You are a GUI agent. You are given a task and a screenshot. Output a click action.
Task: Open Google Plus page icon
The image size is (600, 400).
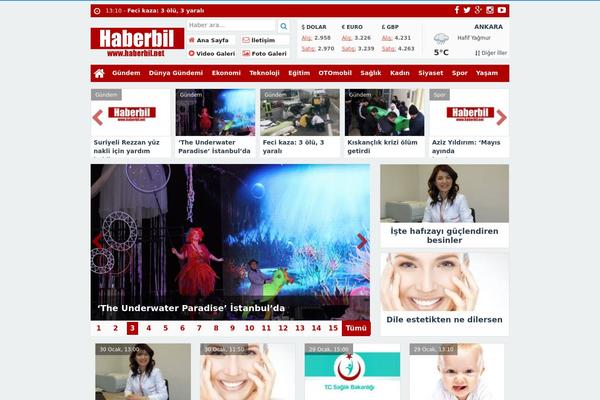pyautogui.click(x=478, y=10)
